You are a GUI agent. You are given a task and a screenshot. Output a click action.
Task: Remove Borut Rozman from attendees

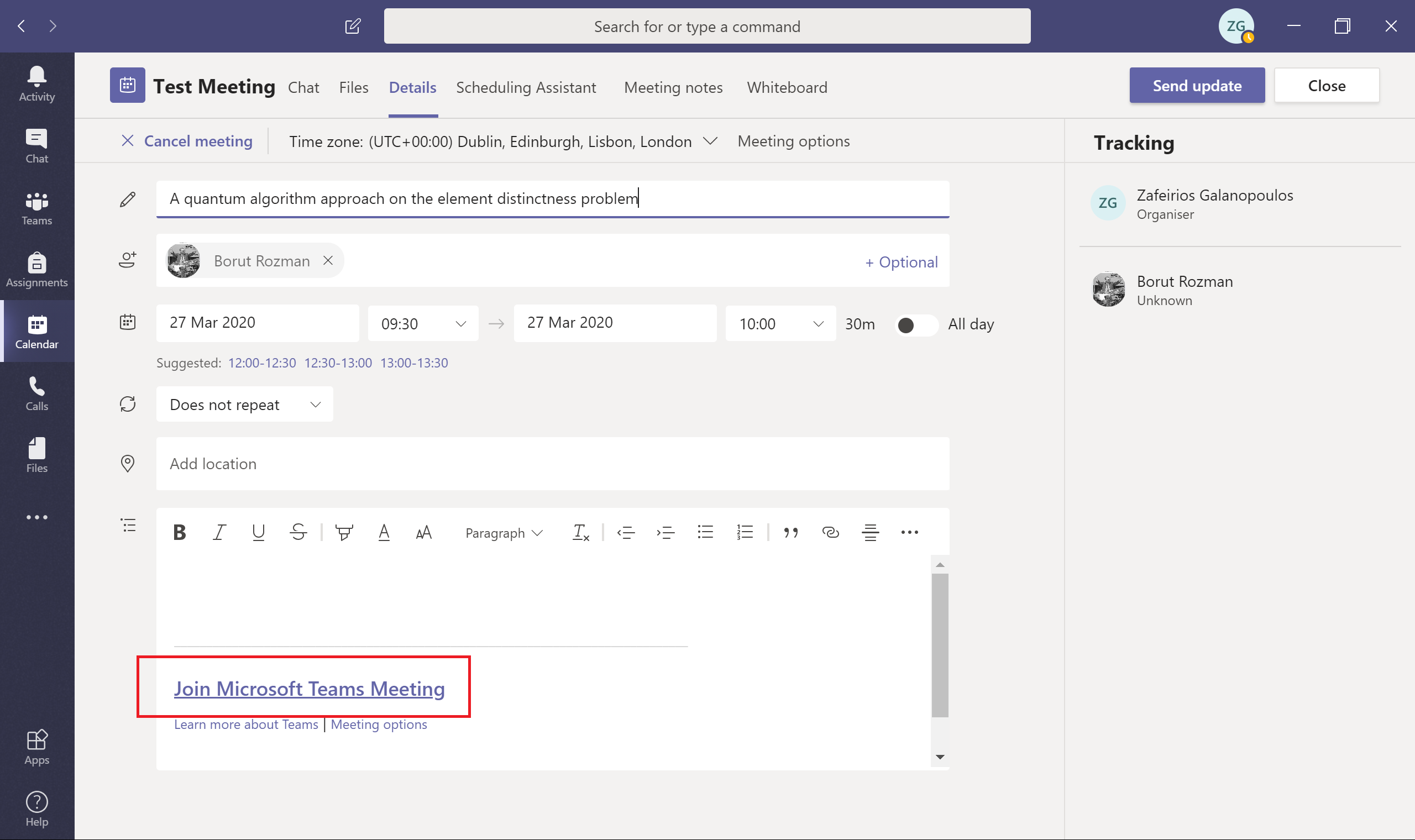point(328,260)
